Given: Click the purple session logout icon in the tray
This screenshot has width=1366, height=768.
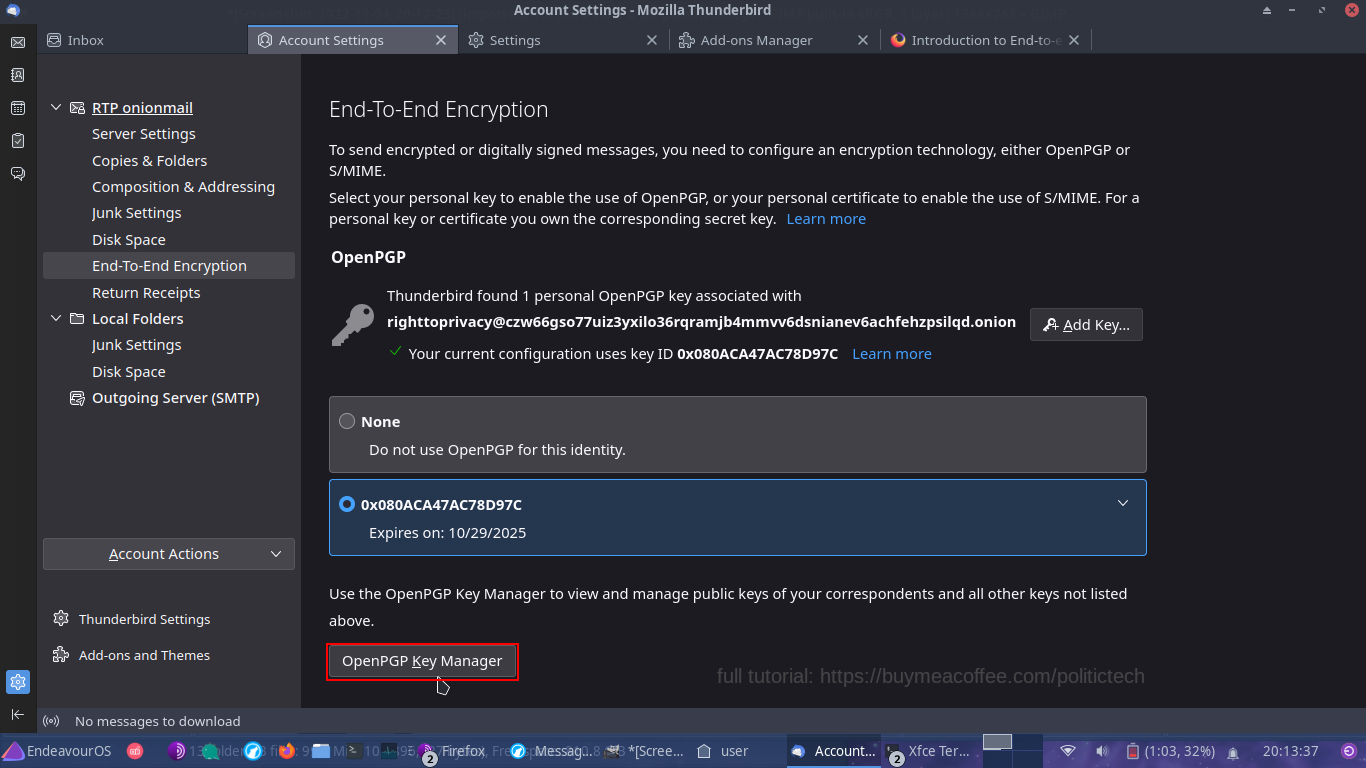Looking at the screenshot, I should tap(1349, 751).
